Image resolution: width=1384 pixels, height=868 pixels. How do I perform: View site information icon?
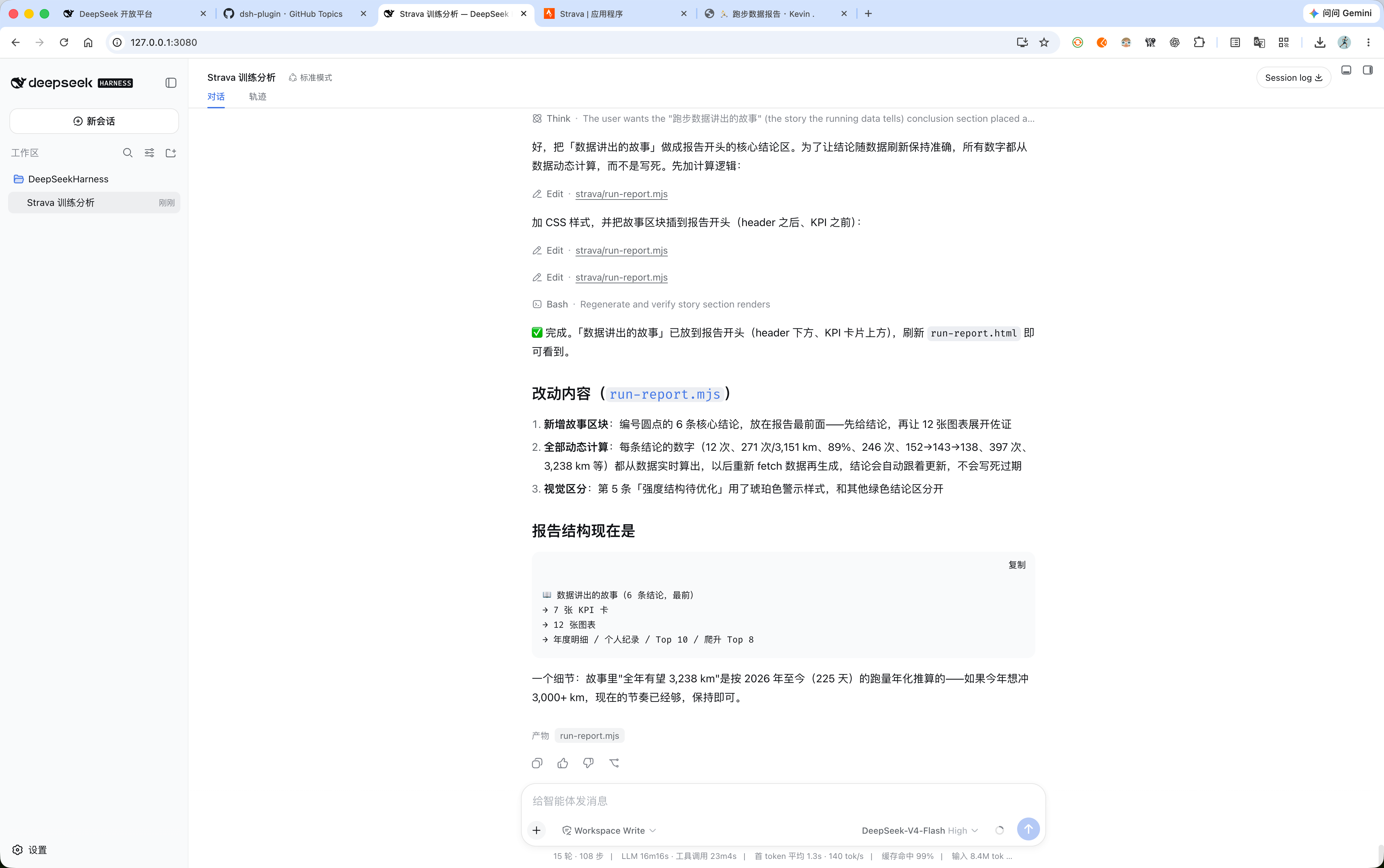point(117,42)
